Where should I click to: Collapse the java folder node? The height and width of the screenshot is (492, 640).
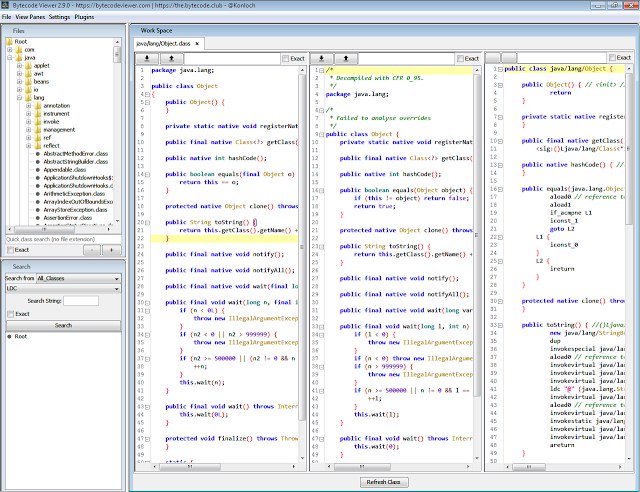(x=9, y=58)
